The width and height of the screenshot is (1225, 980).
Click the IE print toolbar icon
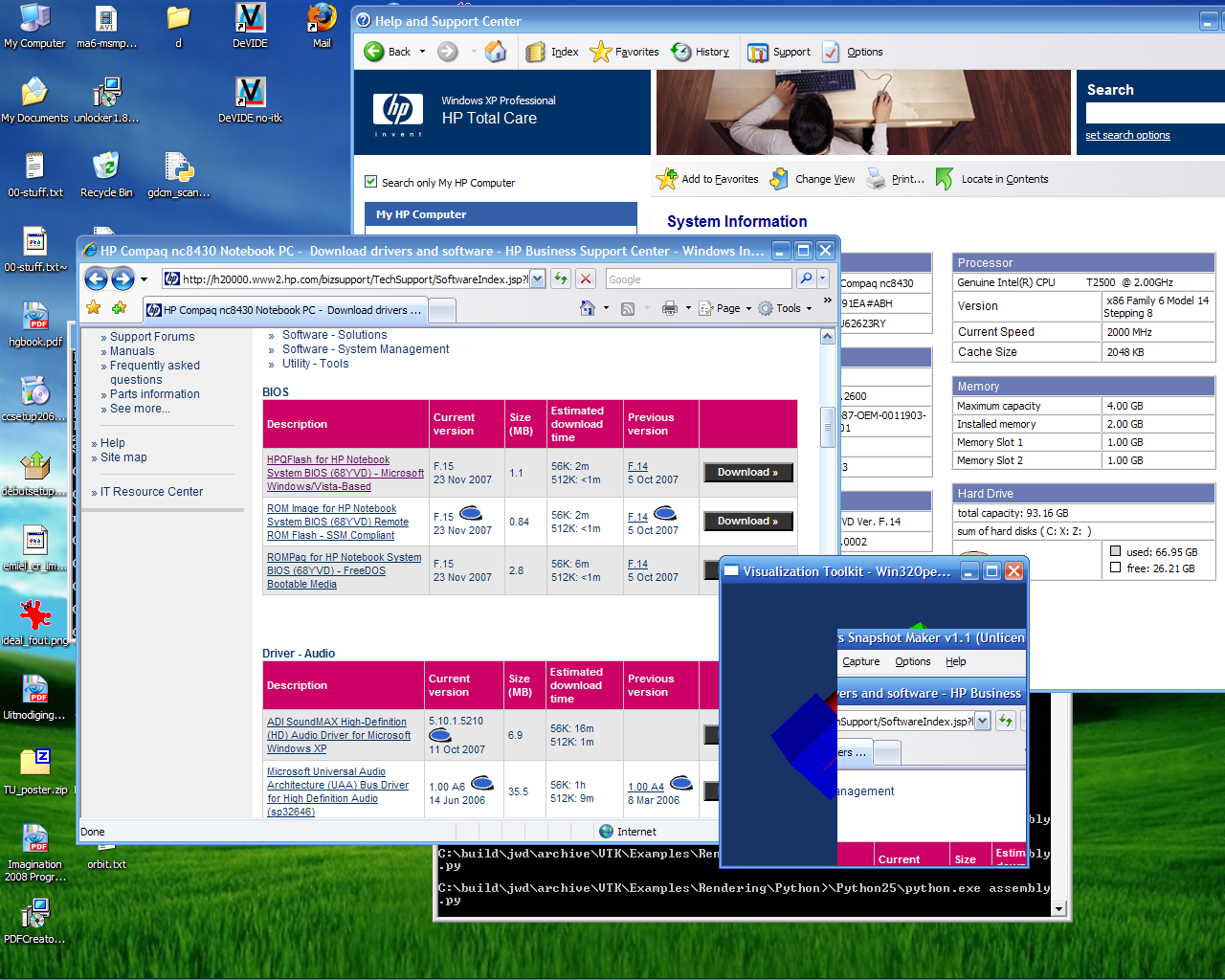[x=669, y=308]
